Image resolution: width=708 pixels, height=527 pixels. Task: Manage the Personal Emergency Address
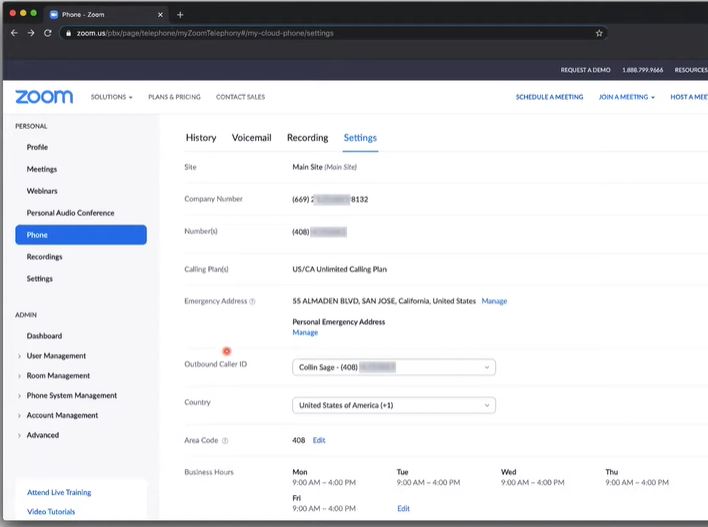click(x=305, y=333)
